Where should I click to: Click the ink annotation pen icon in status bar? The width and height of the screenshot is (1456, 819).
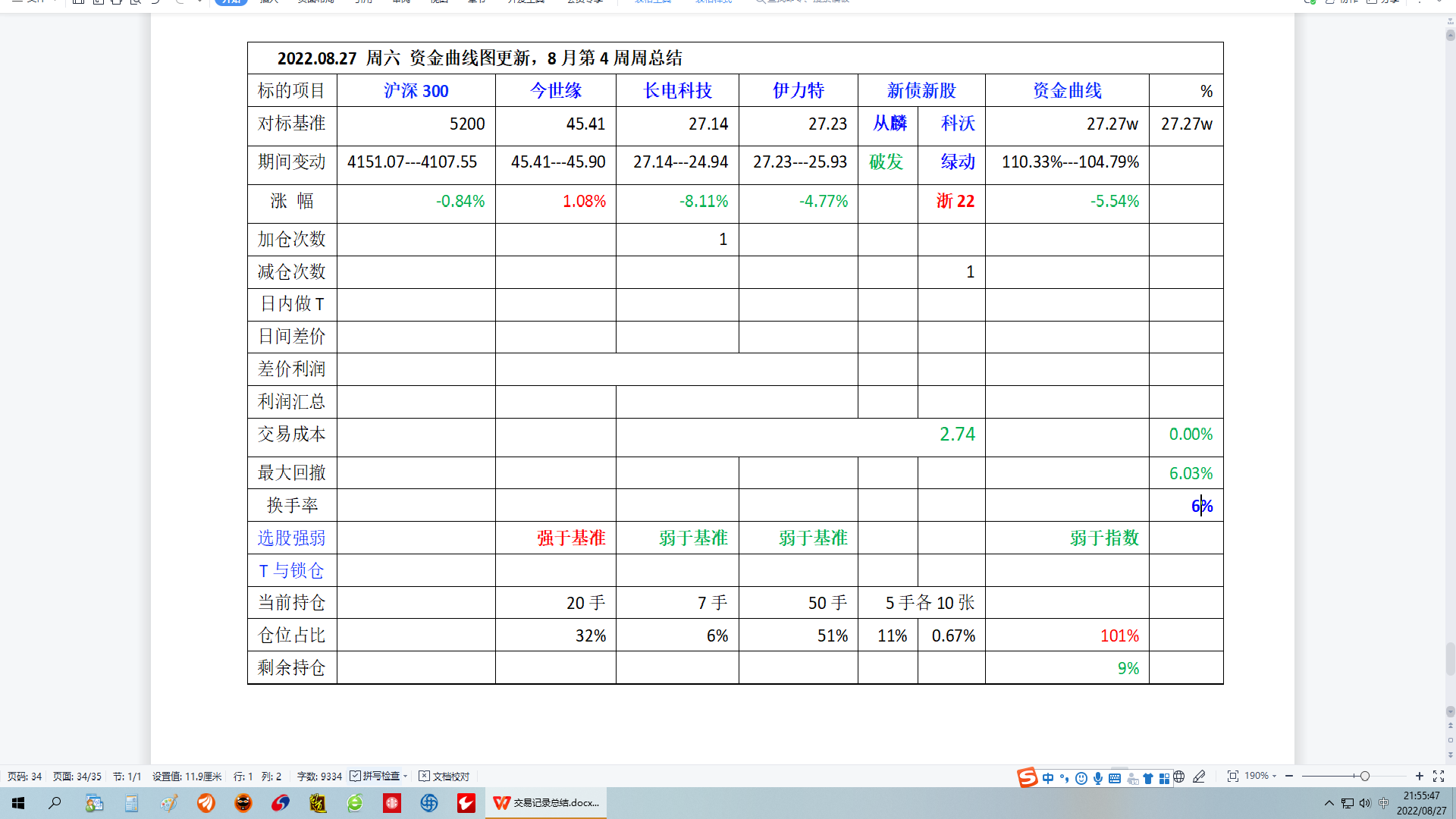click(1200, 777)
